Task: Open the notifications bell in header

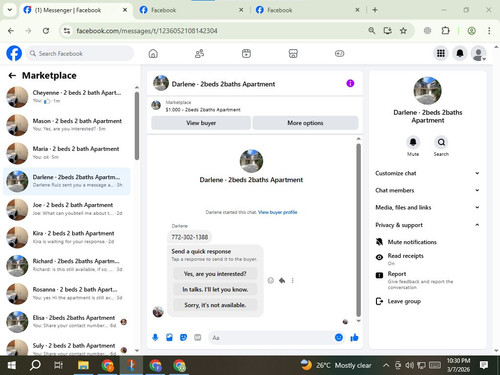Action: click(460, 53)
